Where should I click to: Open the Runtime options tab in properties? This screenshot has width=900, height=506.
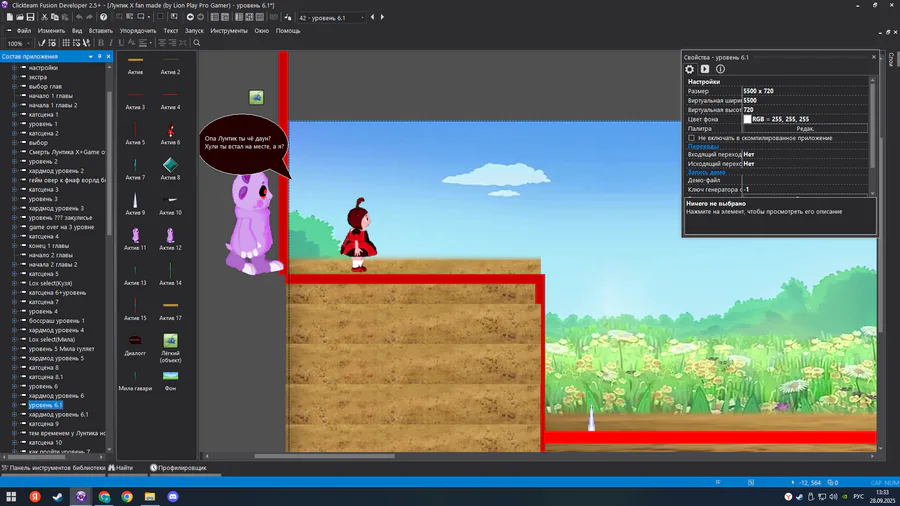[705, 69]
